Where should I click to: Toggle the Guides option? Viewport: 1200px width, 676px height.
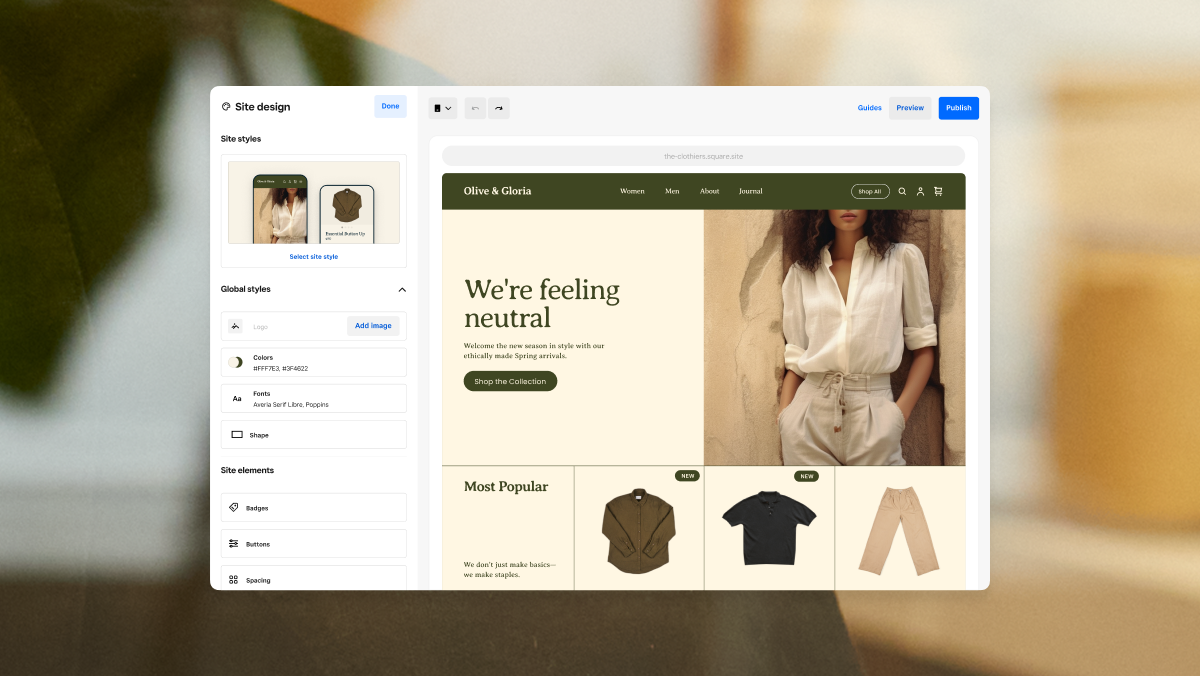click(869, 108)
